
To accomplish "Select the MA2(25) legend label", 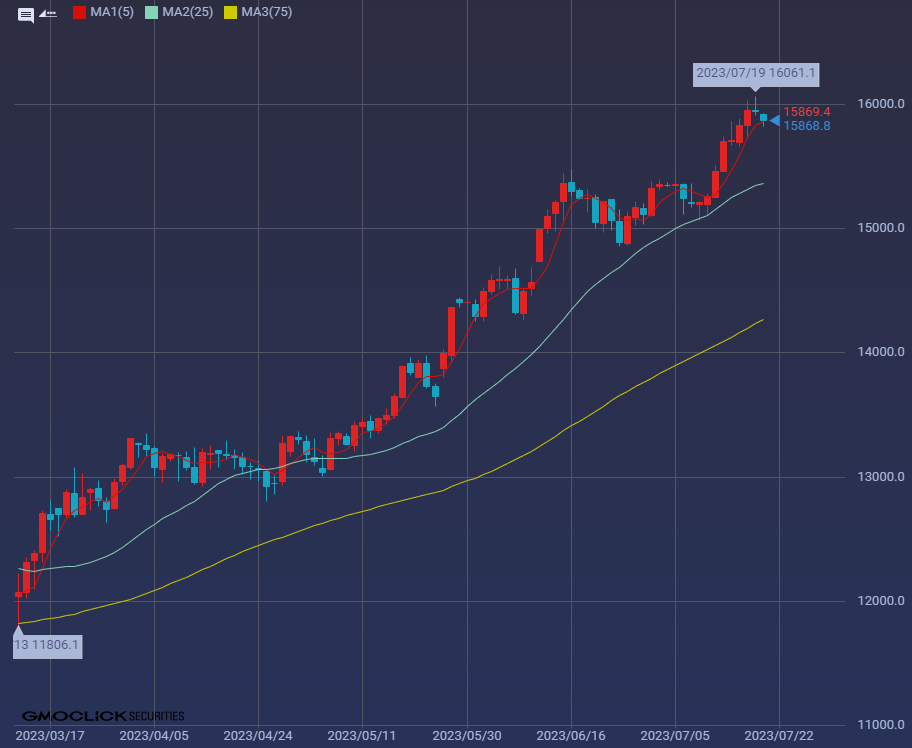I will point(187,12).
